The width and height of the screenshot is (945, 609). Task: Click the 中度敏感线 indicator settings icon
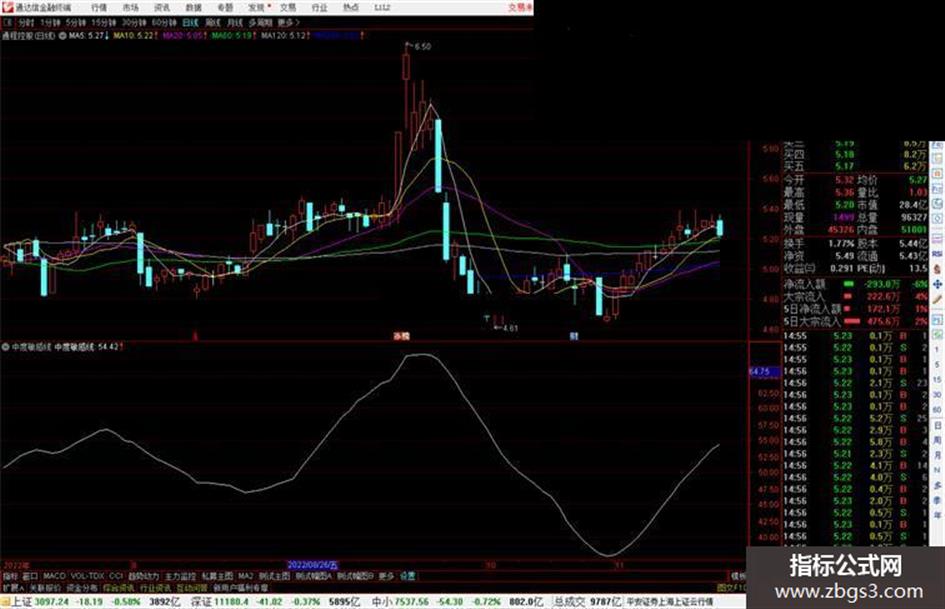point(6,347)
